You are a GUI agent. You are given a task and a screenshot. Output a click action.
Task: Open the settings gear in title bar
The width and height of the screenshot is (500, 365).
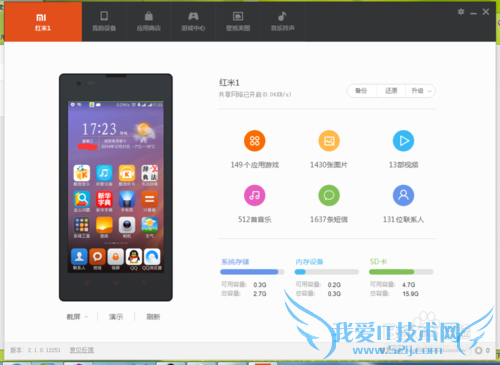tap(461, 12)
